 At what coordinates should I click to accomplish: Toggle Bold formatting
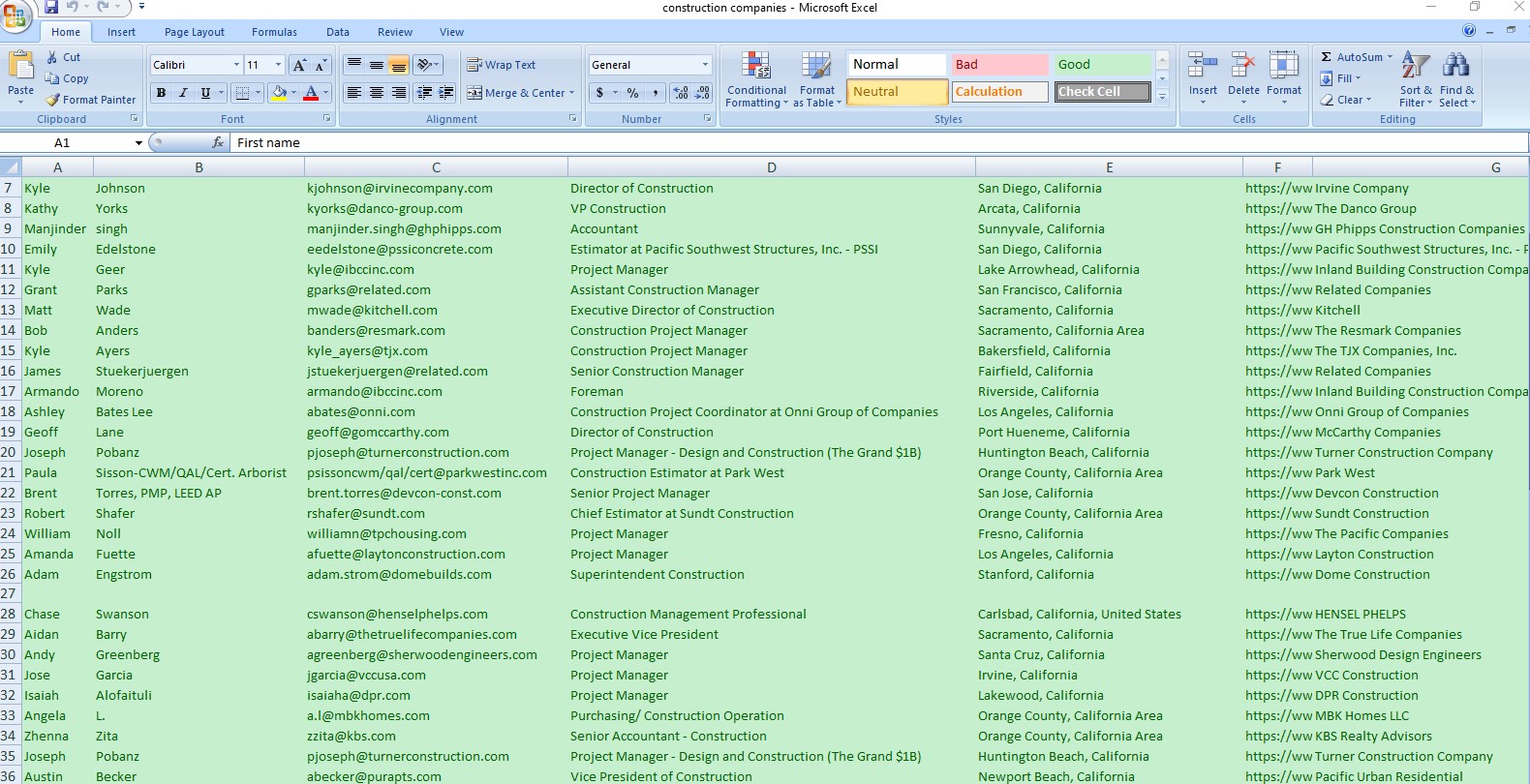(x=161, y=93)
